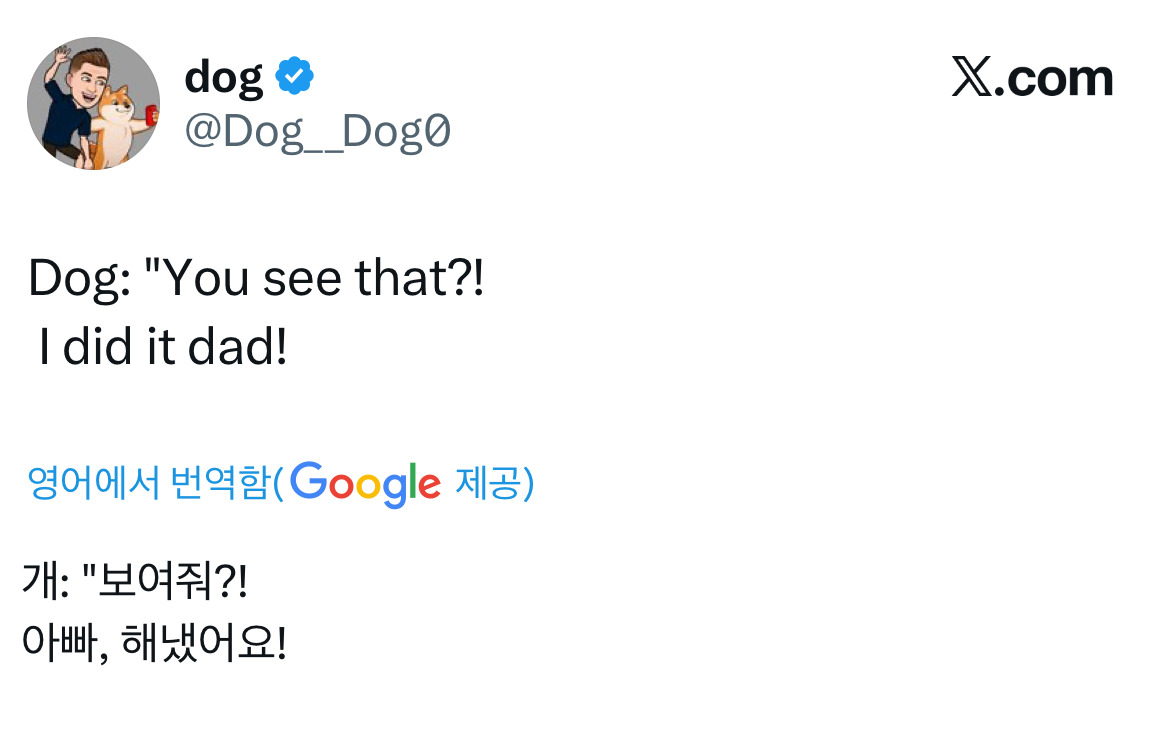Click the blue capital G in Google
The width and height of the screenshot is (1170, 729).
[310, 482]
